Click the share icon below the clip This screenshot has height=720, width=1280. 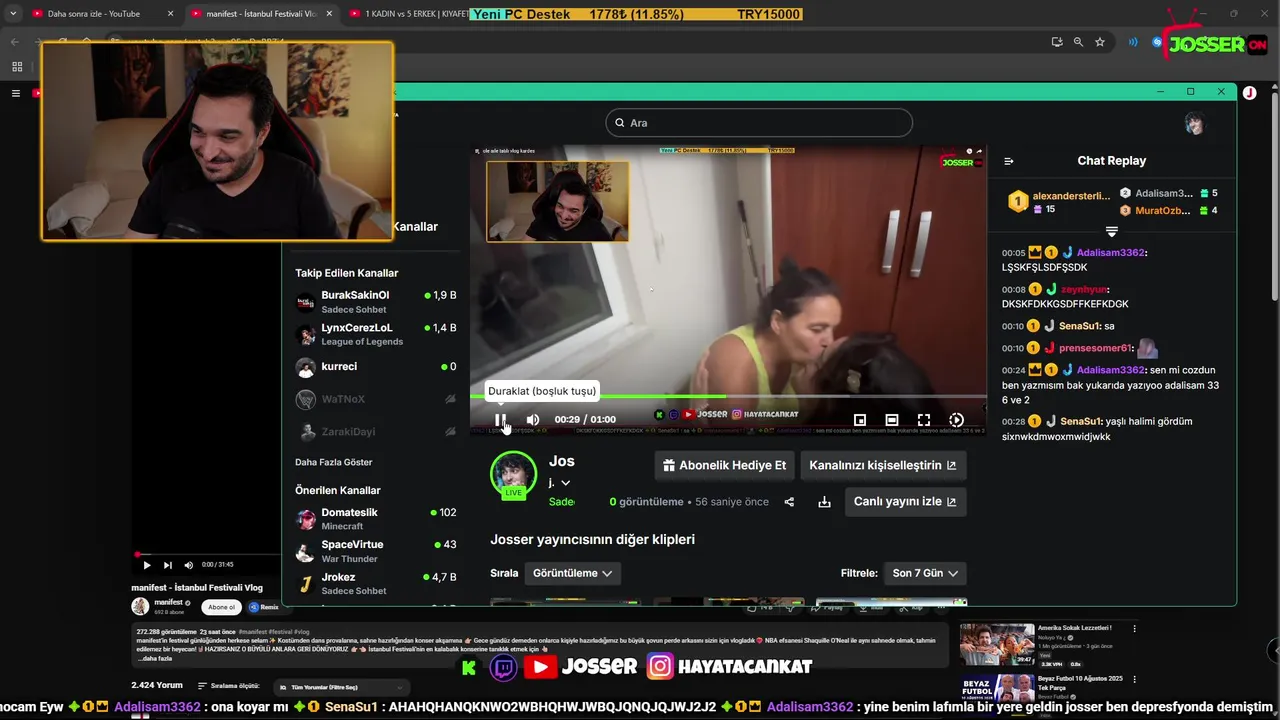[789, 502]
